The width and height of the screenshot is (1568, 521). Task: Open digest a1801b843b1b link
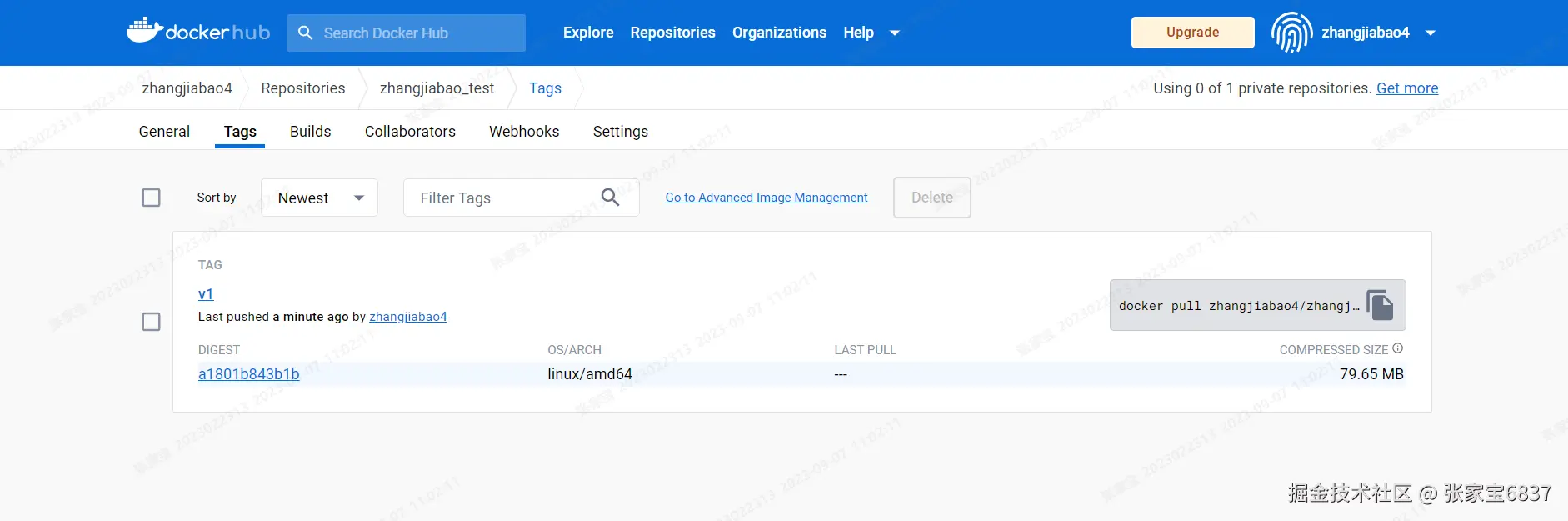pyautogui.click(x=248, y=374)
